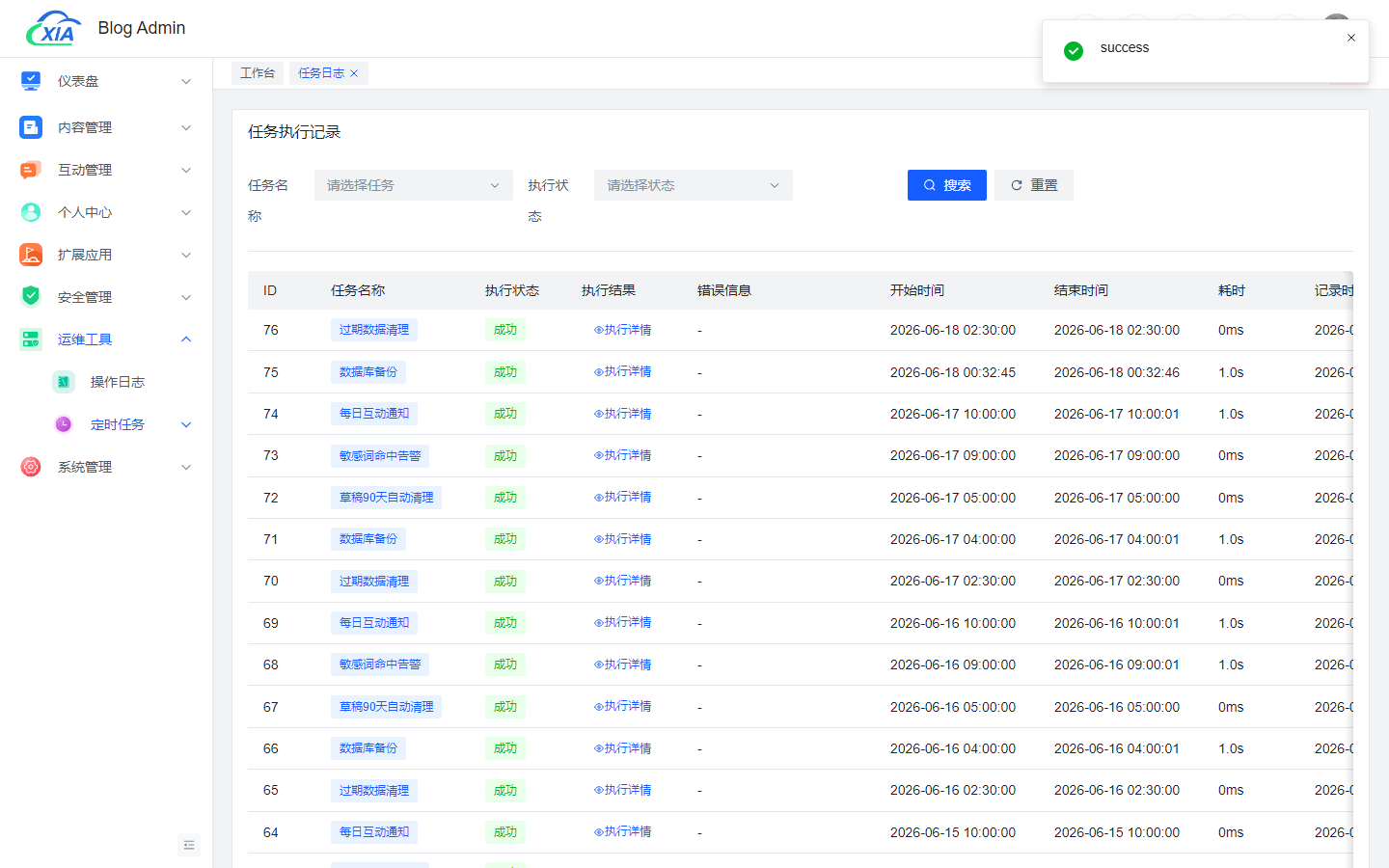Expand the 安全管理 menu chevron
This screenshot has height=868, width=1389.
click(186, 297)
